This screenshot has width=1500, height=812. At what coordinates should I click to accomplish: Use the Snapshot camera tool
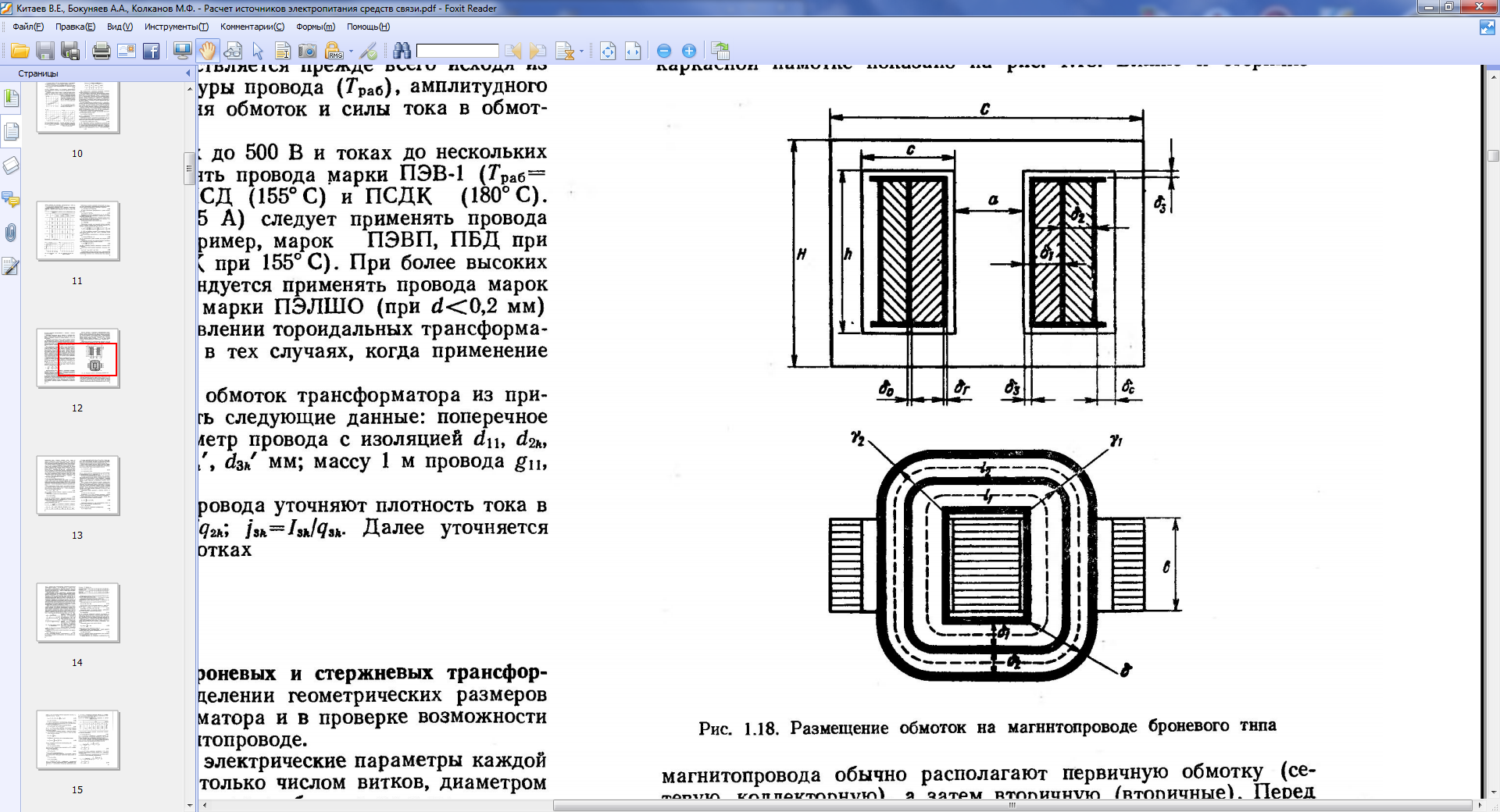308,52
